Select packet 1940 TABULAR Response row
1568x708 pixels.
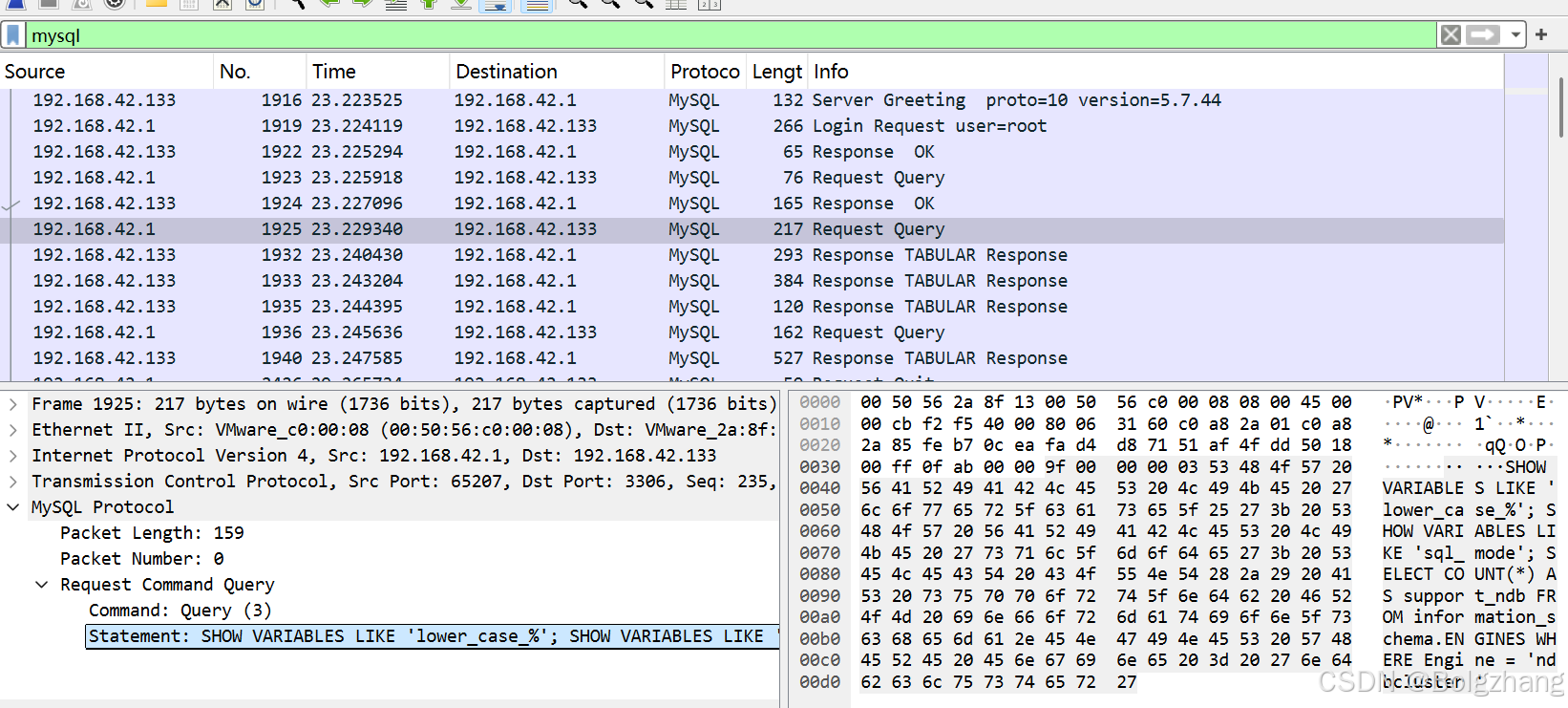(752, 358)
